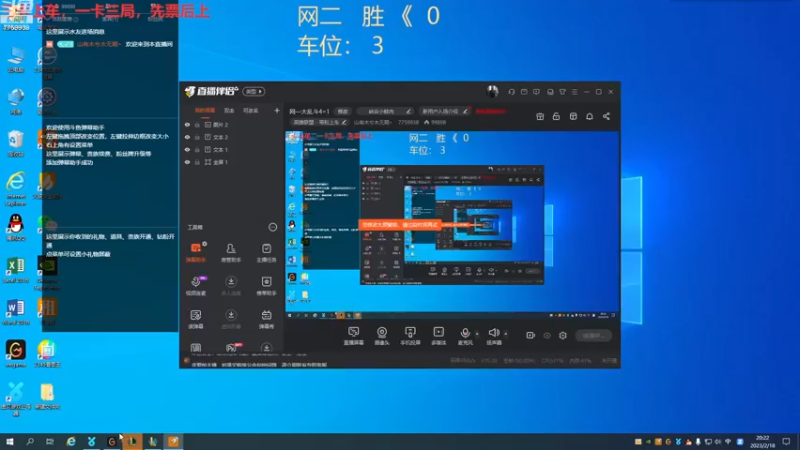Click the gift box icon in header
This screenshot has width=800, height=450.
[540, 116]
